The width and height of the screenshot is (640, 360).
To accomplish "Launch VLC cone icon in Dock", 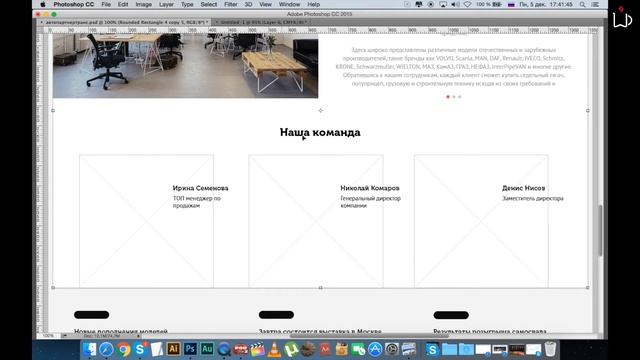I will click(274, 349).
